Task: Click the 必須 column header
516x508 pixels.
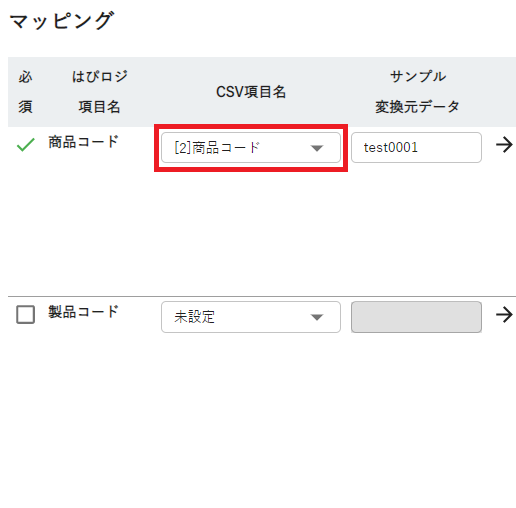Action: click(25, 92)
